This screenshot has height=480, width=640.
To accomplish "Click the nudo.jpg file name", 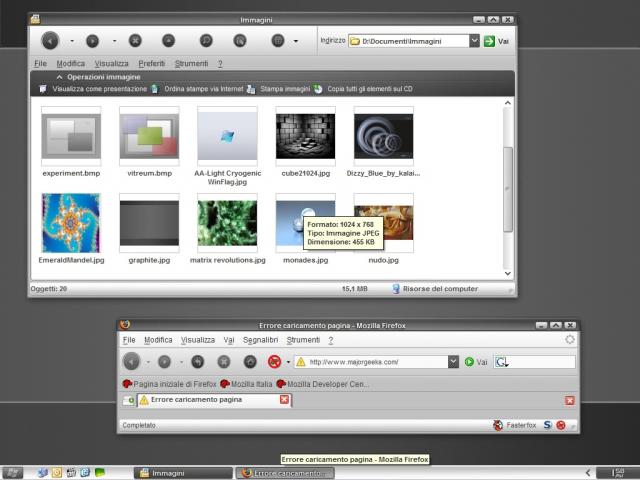I will 384,260.
